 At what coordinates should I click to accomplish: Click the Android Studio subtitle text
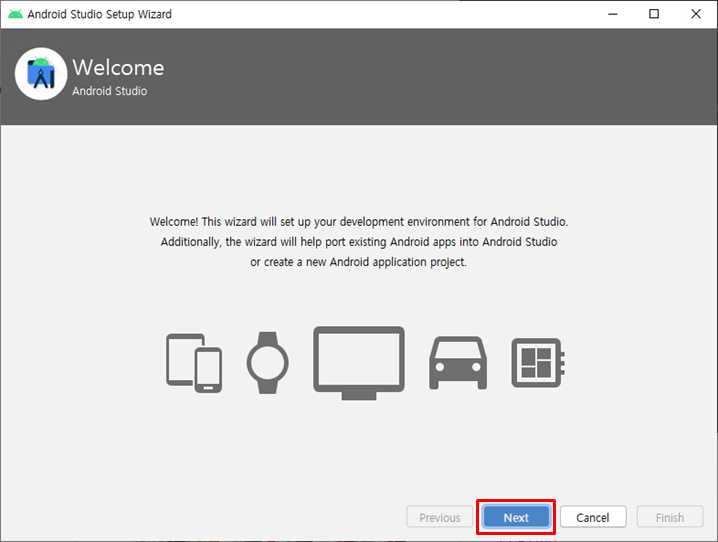[109, 91]
